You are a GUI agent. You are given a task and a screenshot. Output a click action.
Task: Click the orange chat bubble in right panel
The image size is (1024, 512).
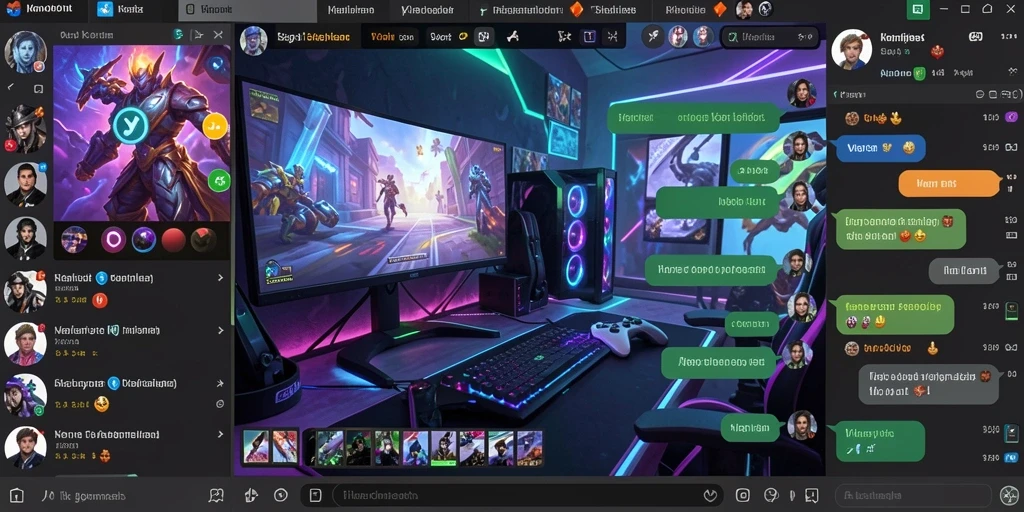click(950, 184)
